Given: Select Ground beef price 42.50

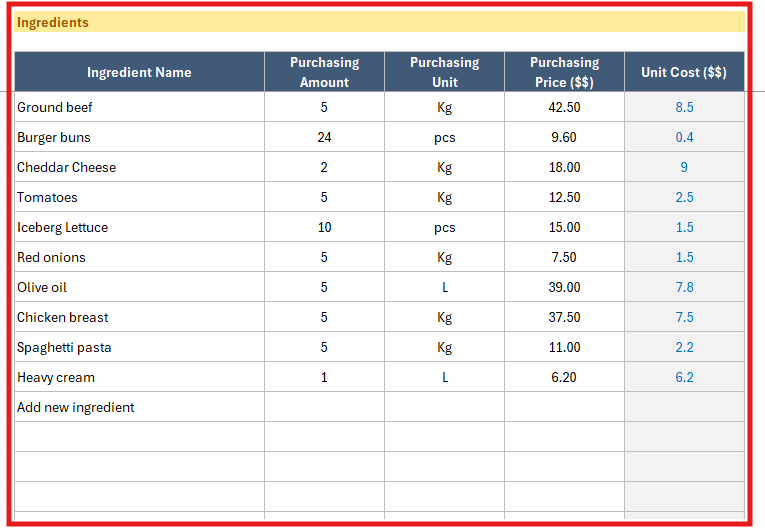Looking at the screenshot, I should click(x=564, y=107).
